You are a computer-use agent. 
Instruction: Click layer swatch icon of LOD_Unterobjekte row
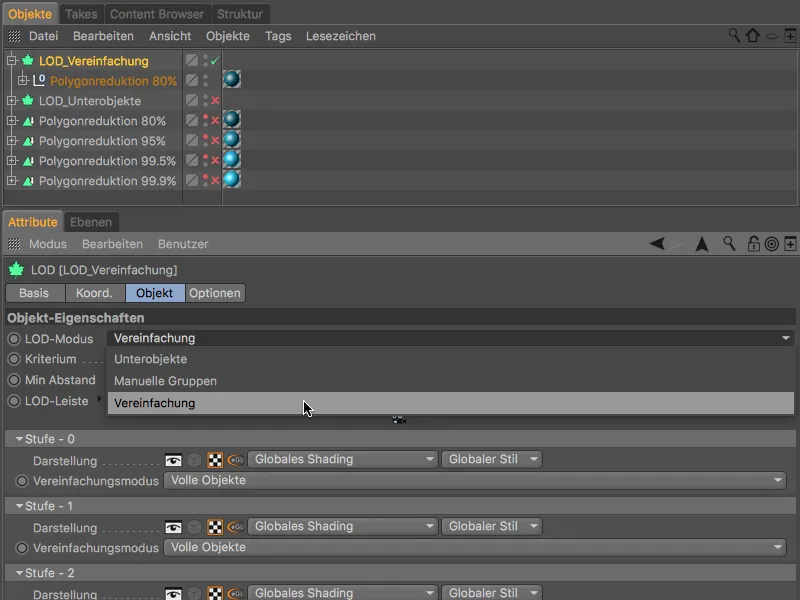[x=192, y=100]
